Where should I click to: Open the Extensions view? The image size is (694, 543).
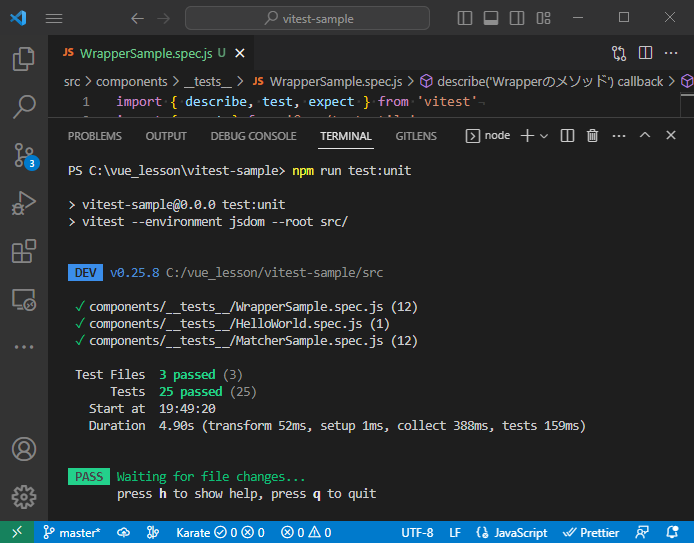pyautogui.click(x=23, y=251)
